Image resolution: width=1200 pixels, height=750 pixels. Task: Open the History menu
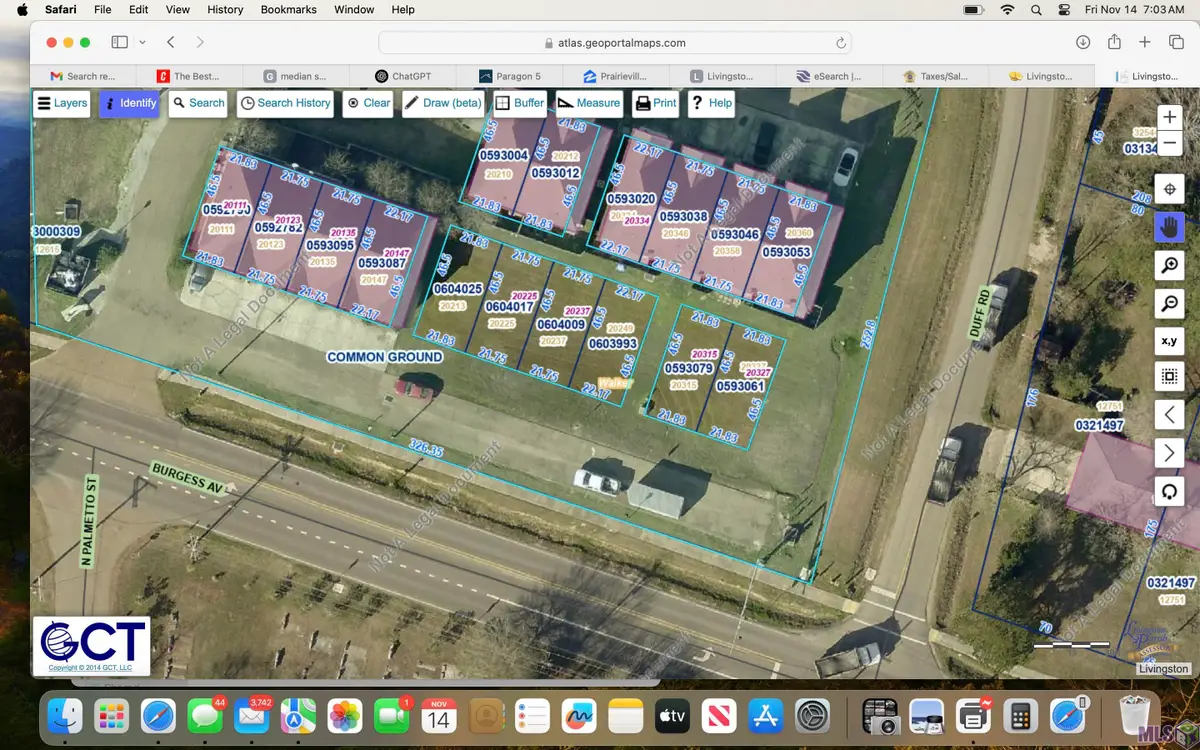click(x=224, y=9)
